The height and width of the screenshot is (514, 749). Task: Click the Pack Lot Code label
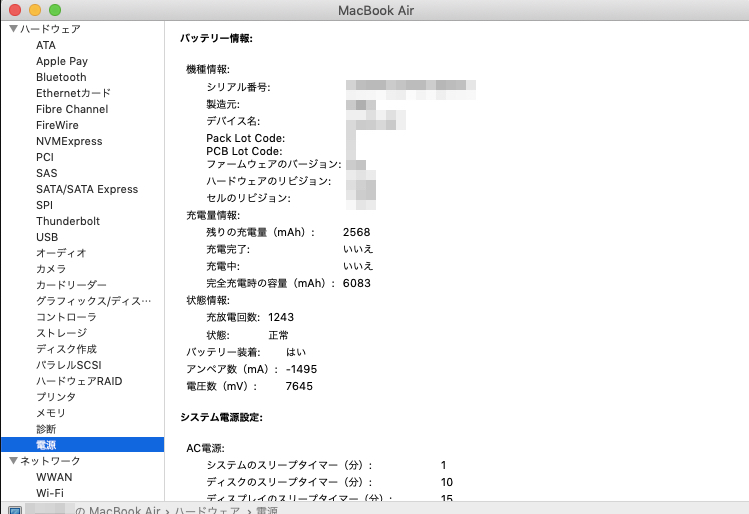[246, 138]
